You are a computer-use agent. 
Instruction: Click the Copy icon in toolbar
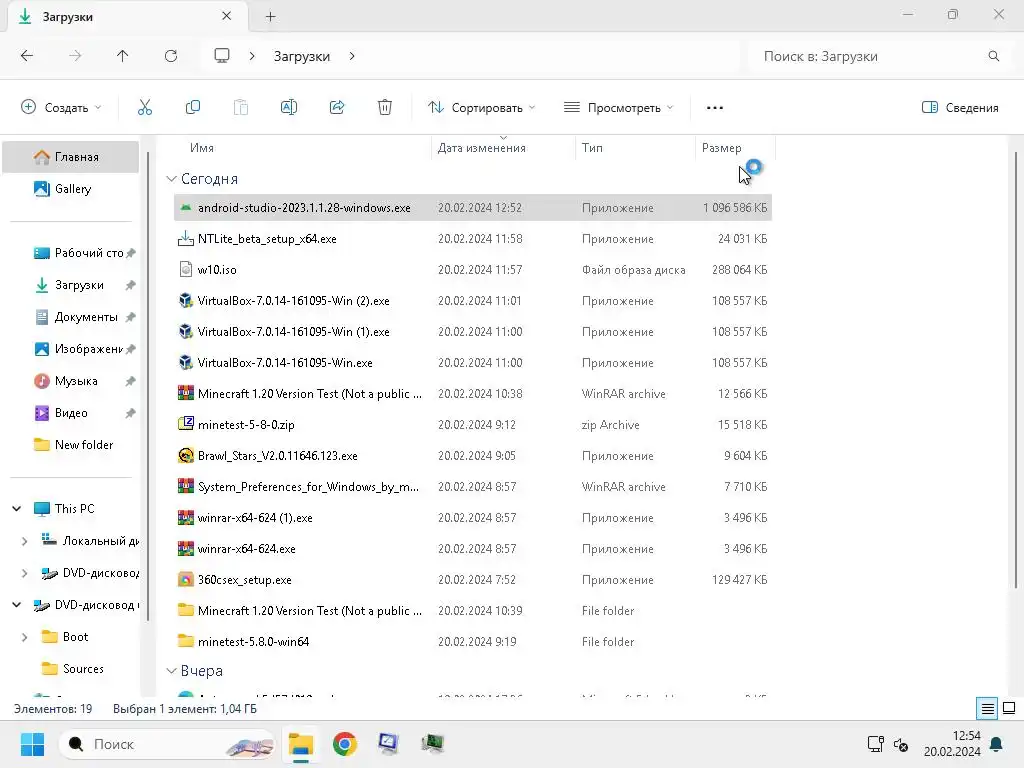tap(193, 107)
